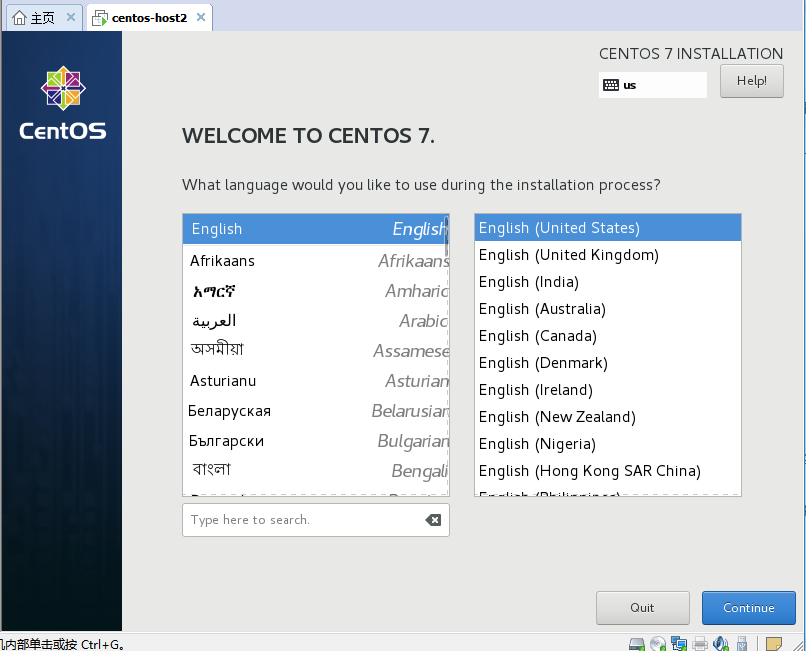806x651 pixels.
Task: Select Български (Bulgarian) language
Action: pos(314,441)
